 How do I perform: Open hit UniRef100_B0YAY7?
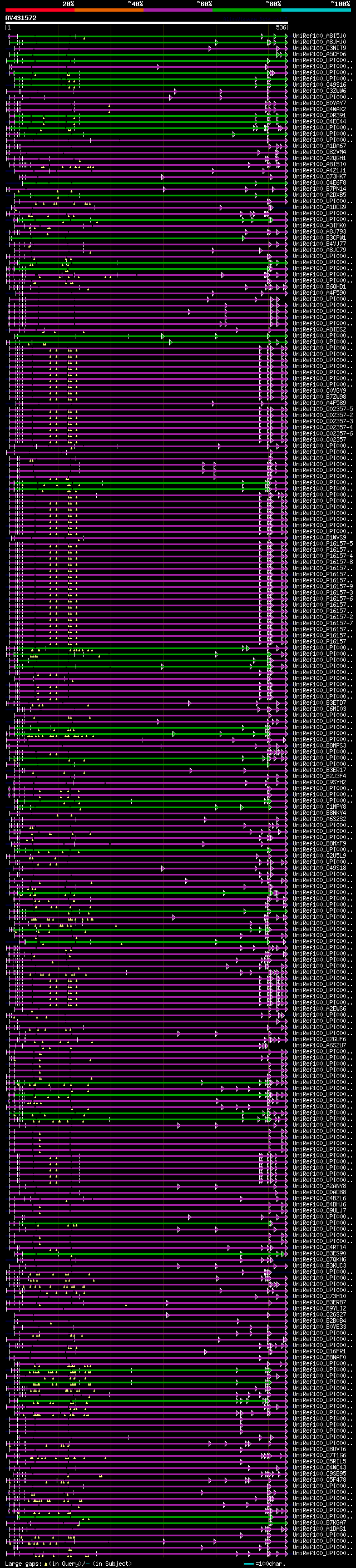tap(319, 103)
